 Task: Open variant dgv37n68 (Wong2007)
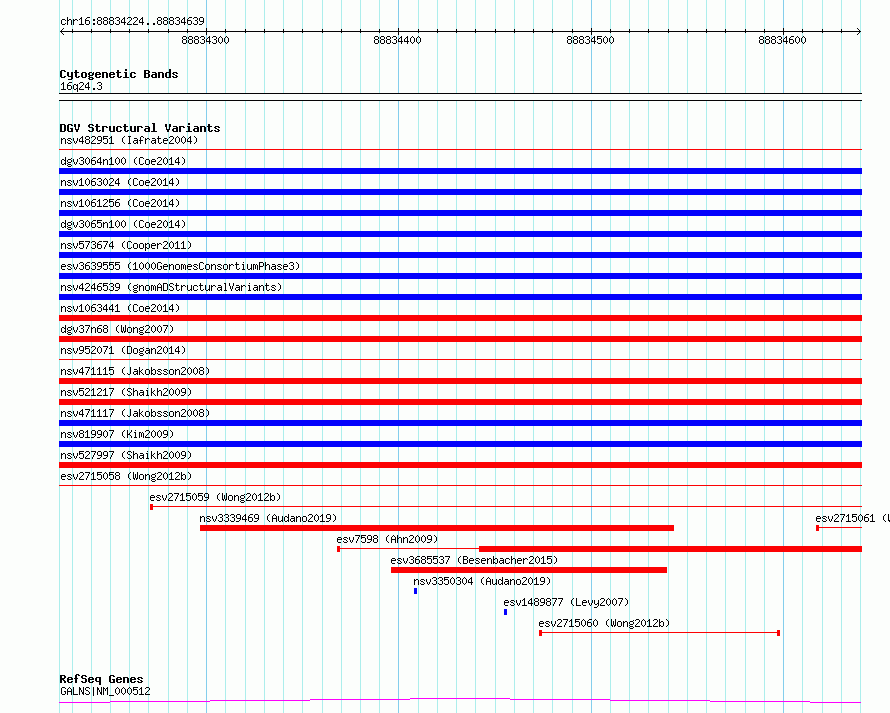pyautogui.click(x=117, y=329)
